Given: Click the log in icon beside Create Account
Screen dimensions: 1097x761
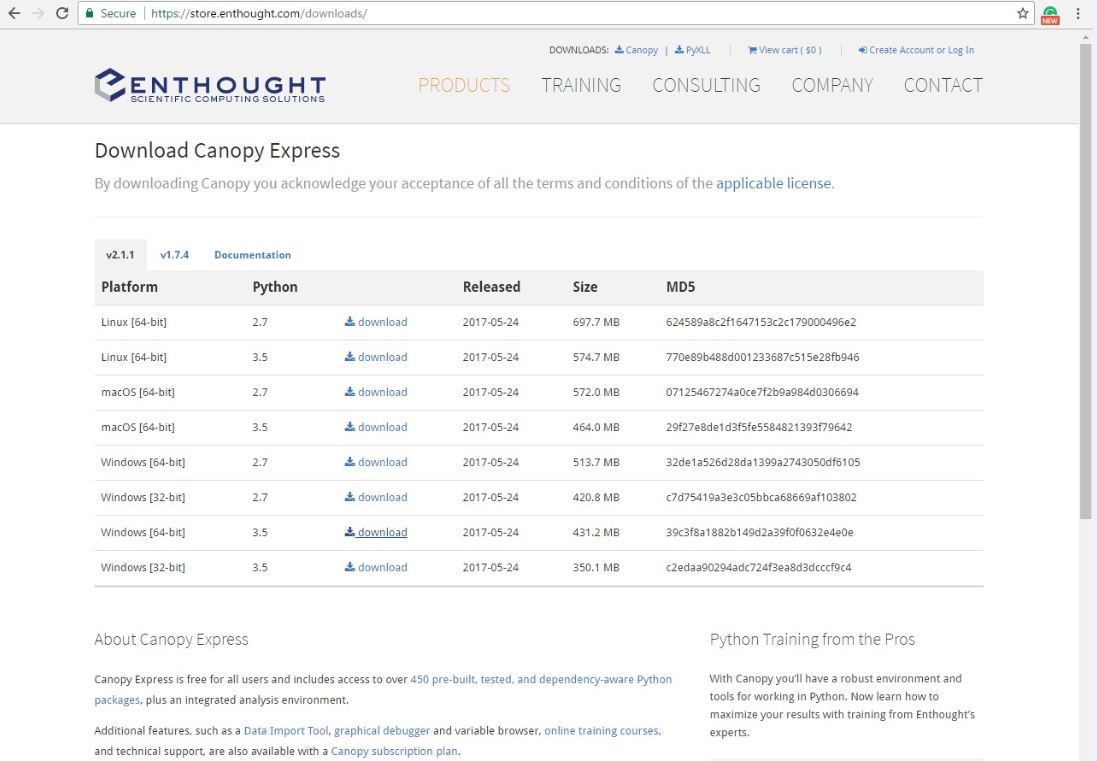Looking at the screenshot, I should pos(863,50).
